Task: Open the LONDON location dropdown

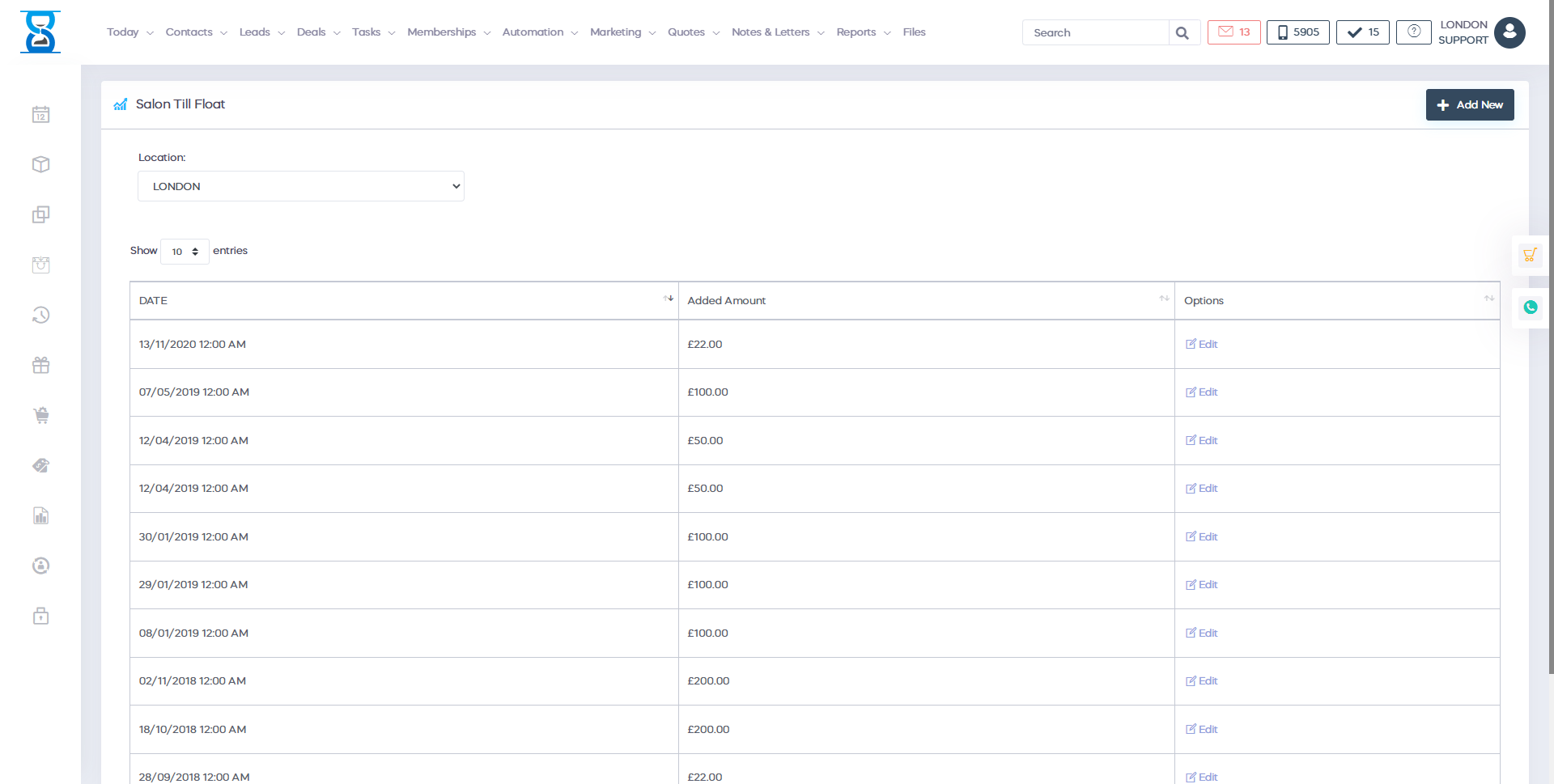Action: coord(300,186)
